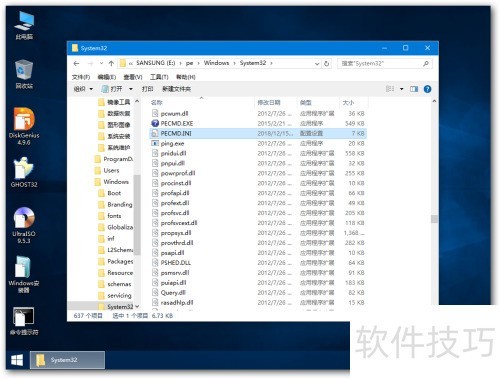500x379 pixels.
Task: Go forward with the forward arrow
Action: pyautogui.click(x=90, y=63)
